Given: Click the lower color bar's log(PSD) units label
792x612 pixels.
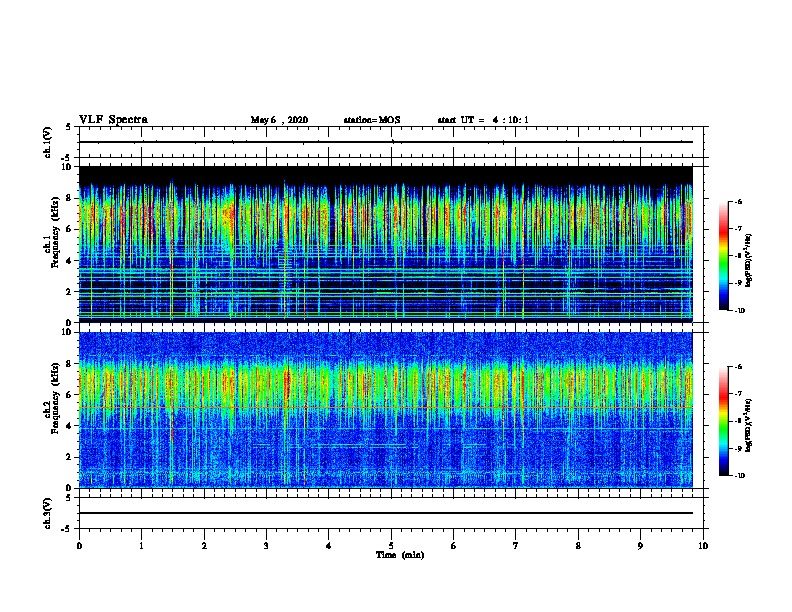Looking at the screenshot, I should [x=749, y=425].
